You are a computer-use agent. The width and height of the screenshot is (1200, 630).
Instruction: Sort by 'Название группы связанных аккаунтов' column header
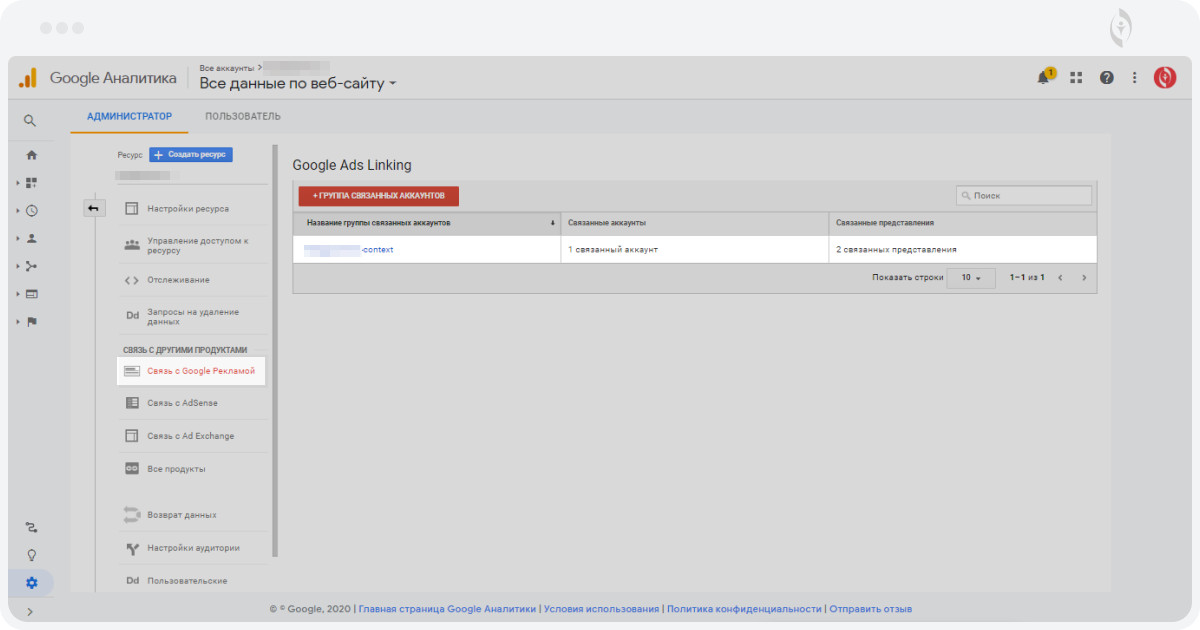(x=378, y=223)
